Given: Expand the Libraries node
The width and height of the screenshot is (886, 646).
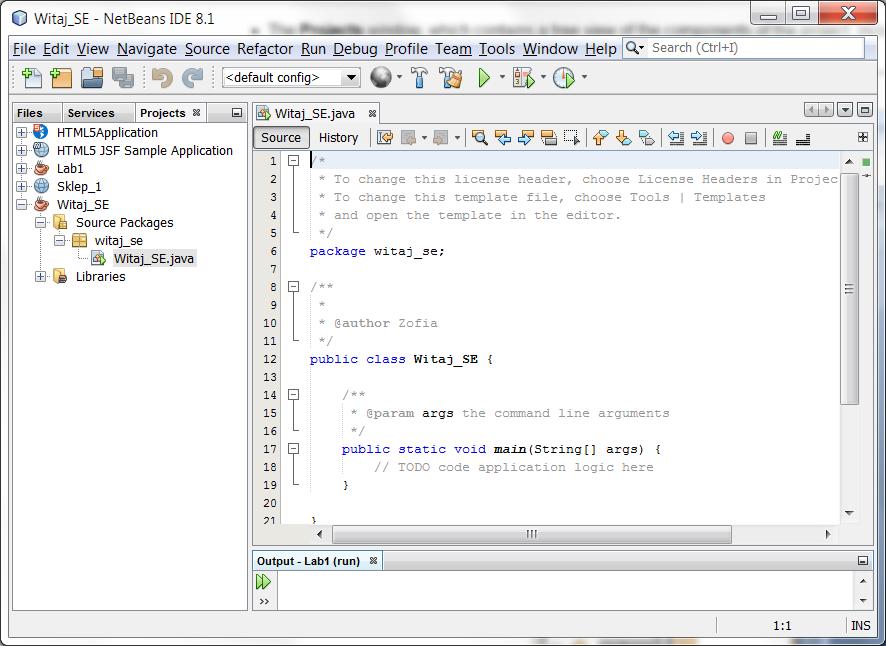Looking at the screenshot, I should click(x=40, y=276).
